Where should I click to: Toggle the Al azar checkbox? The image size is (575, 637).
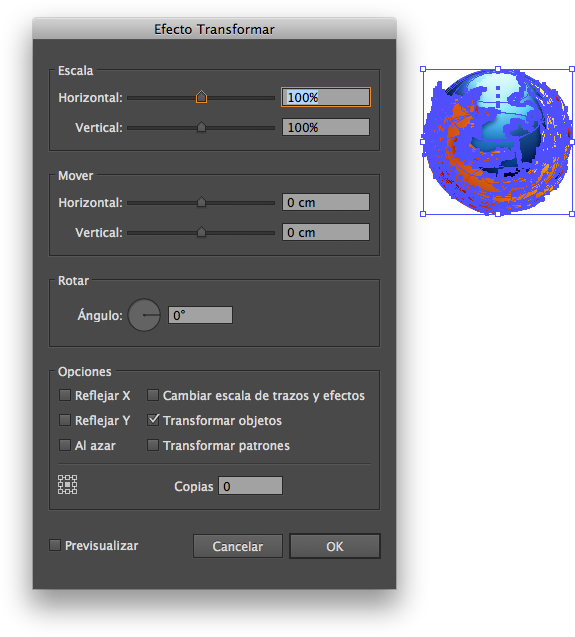coord(65,445)
